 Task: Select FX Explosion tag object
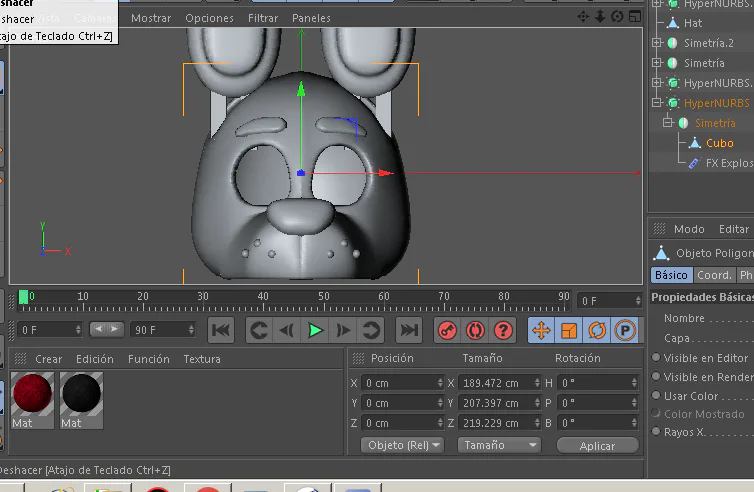[729, 163]
